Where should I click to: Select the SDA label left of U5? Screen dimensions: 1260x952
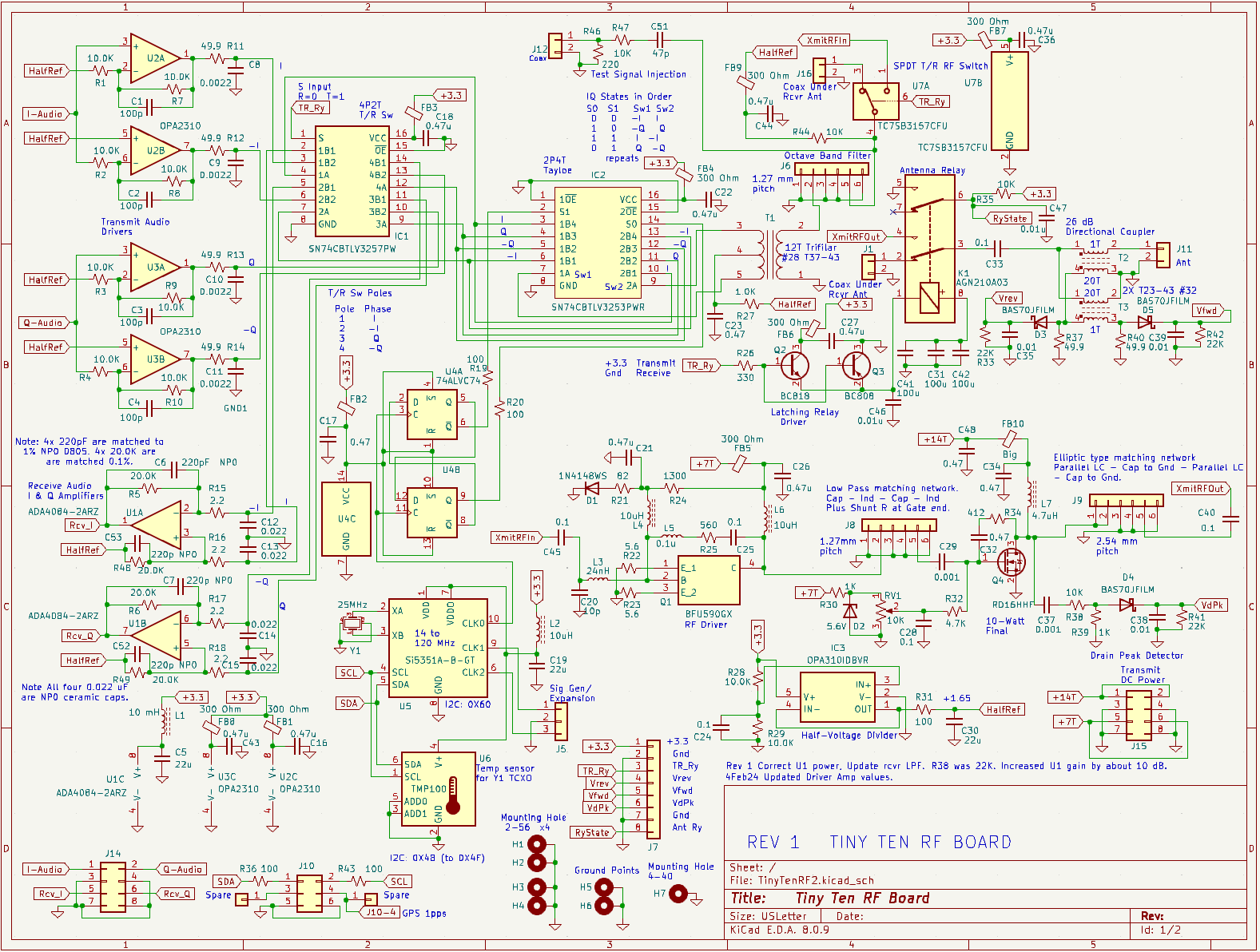351,704
